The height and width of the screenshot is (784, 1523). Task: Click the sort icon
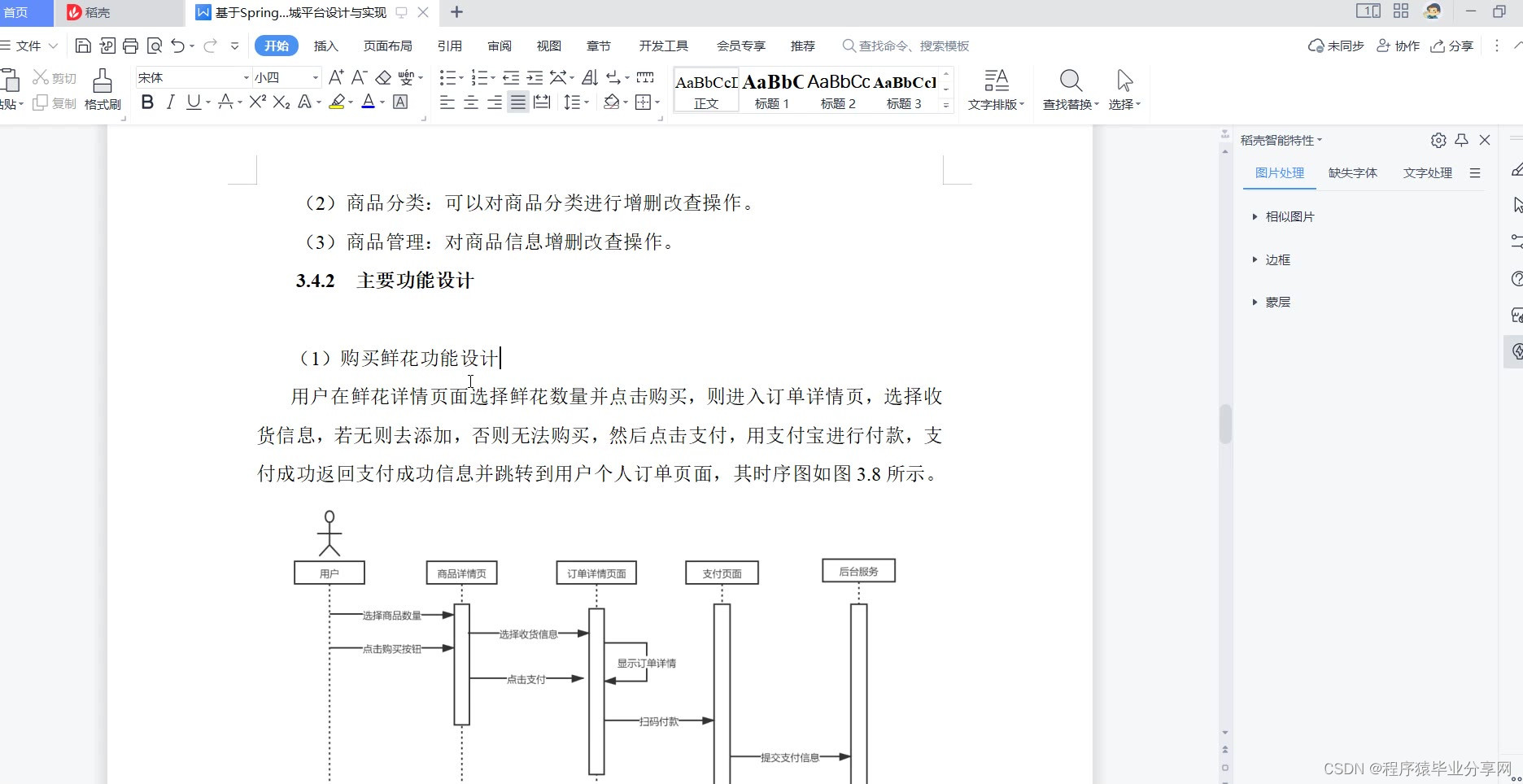coord(590,77)
